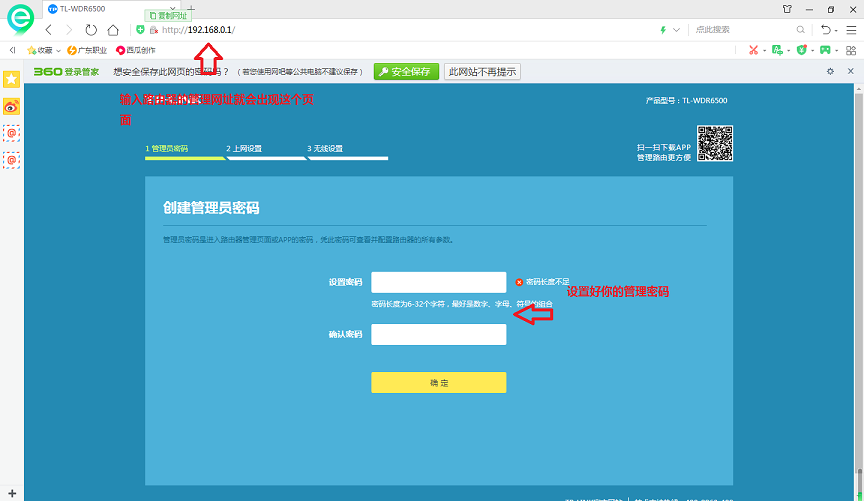Open login manager settings gear icon
Screen dimensions: 864x501
tap(830, 71)
